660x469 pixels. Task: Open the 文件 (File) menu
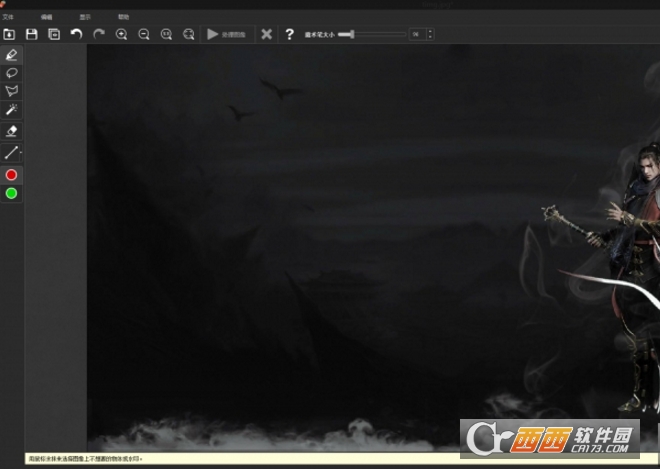click(x=8, y=17)
